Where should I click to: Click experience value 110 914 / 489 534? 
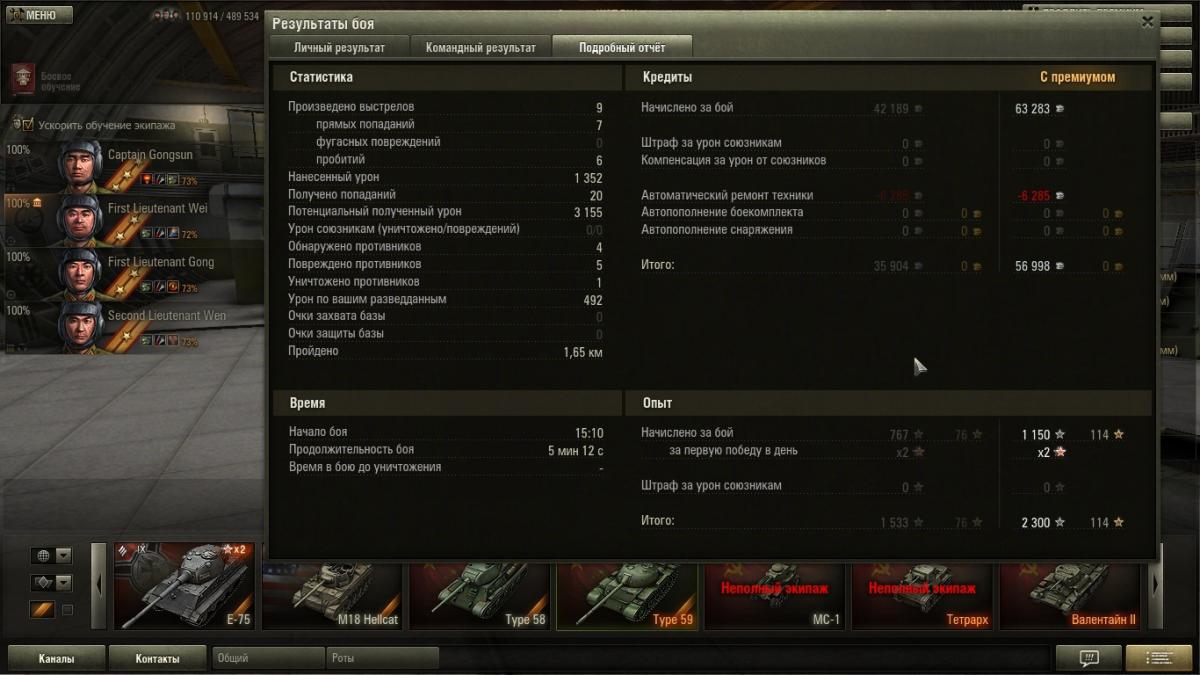pyautogui.click(x=222, y=17)
